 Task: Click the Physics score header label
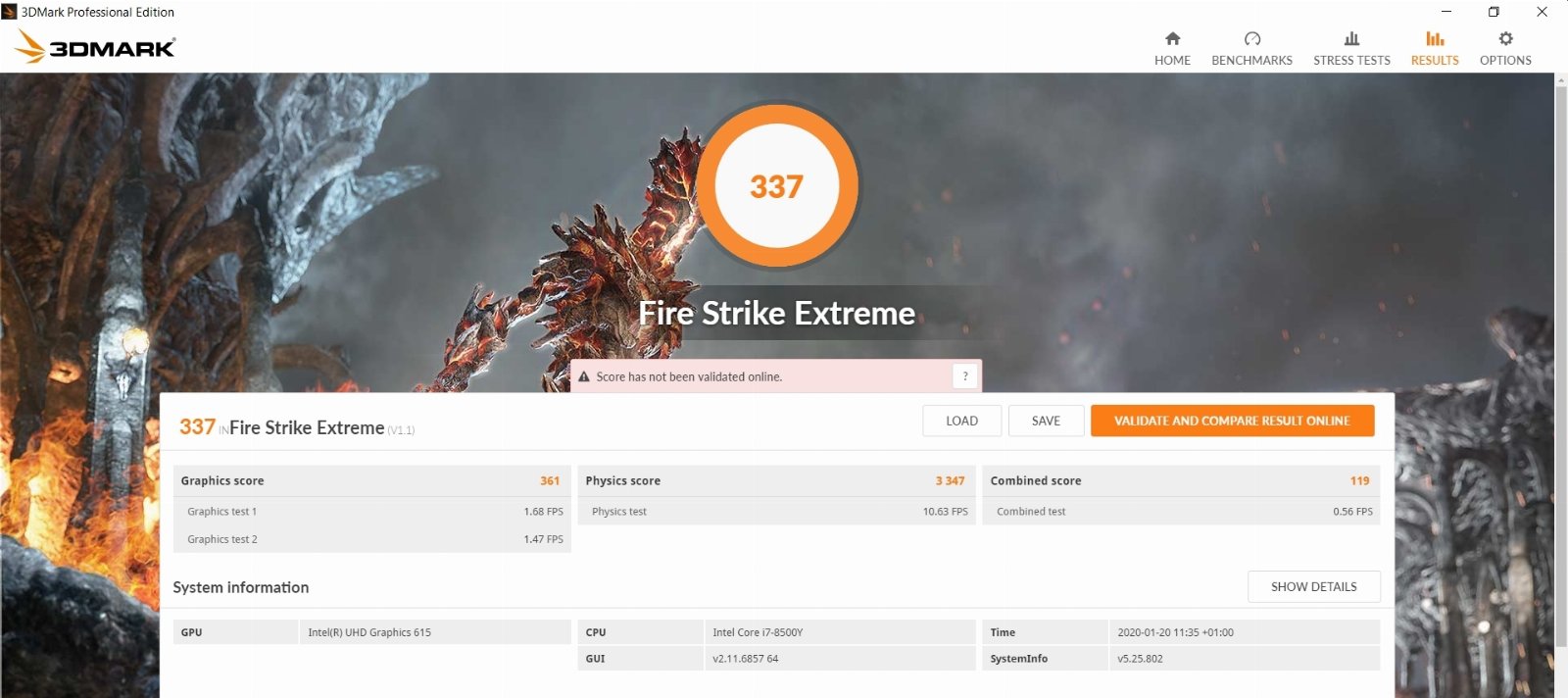click(x=623, y=480)
